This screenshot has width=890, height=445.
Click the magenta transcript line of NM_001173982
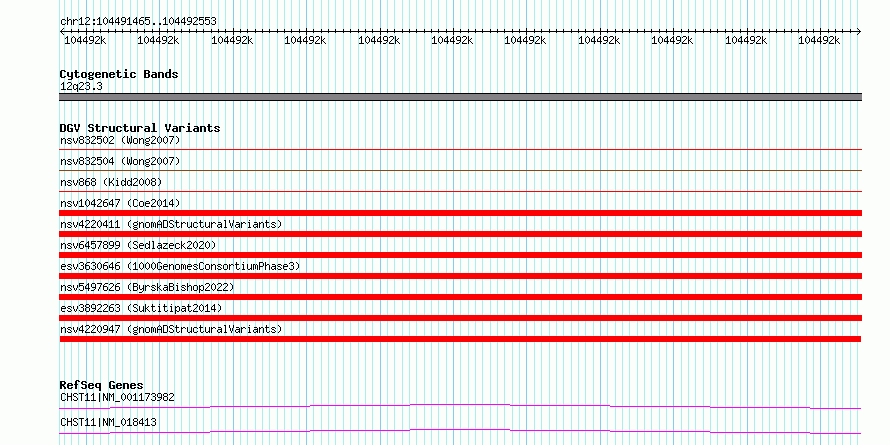click(460, 406)
